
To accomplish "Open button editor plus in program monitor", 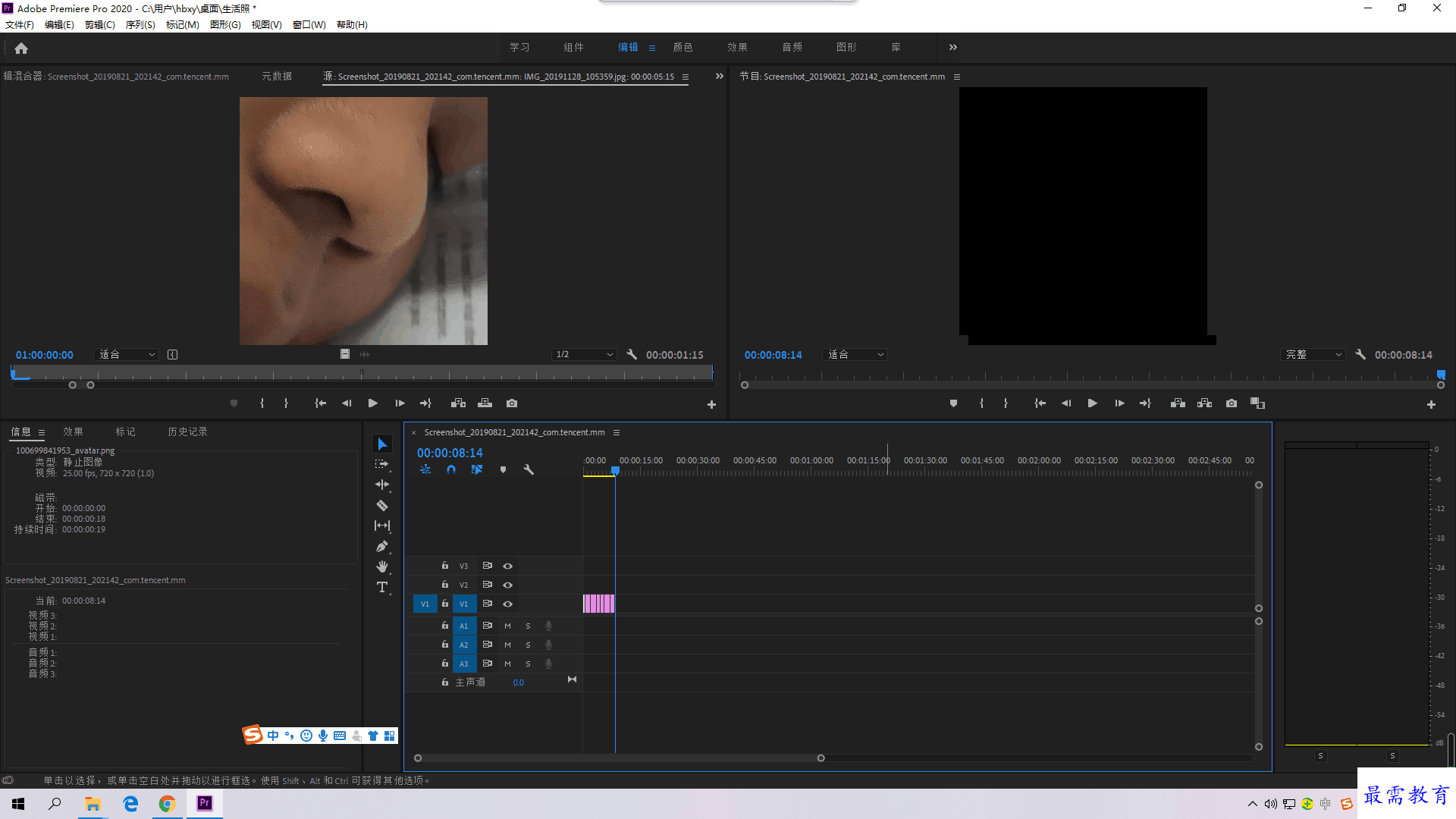I will 1431,405.
